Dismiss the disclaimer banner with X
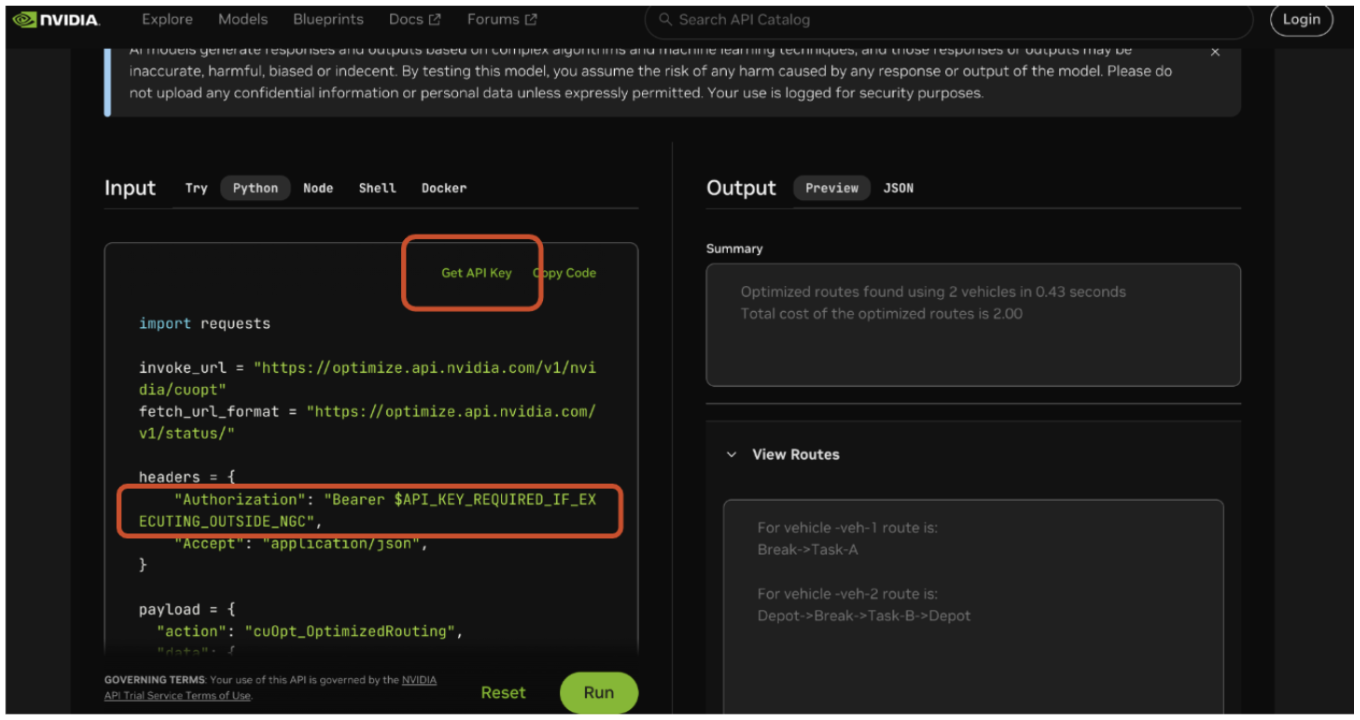1360x720 pixels. point(1215,52)
